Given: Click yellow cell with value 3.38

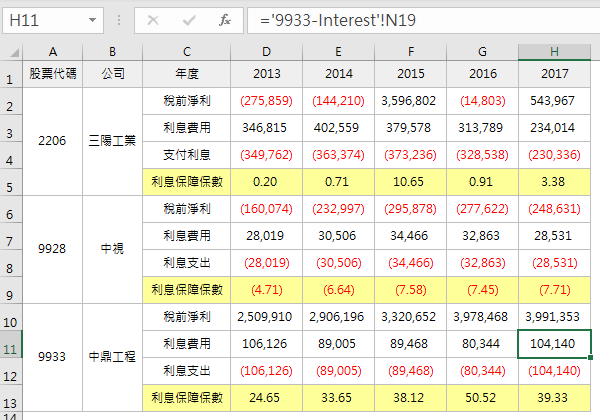Looking at the screenshot, I should 554,182.
